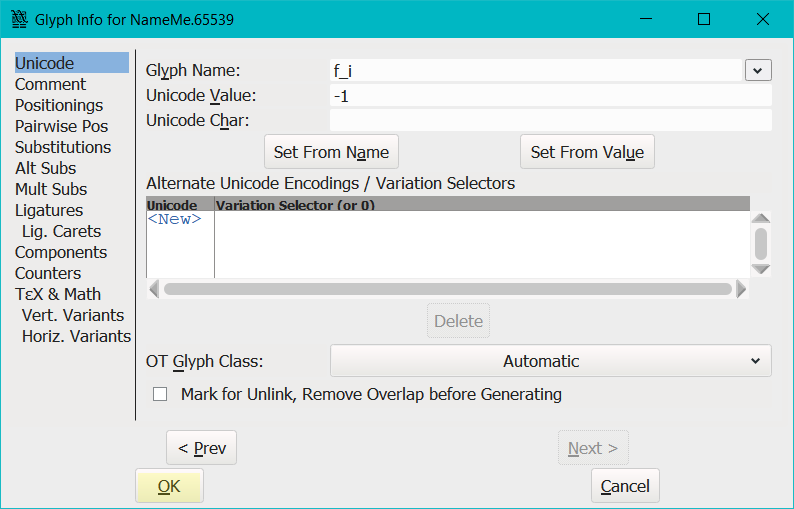794x509 pixels.
Task: Open the Pairwise Pos section
Action: pyautogui.click(x=61, y=126)
